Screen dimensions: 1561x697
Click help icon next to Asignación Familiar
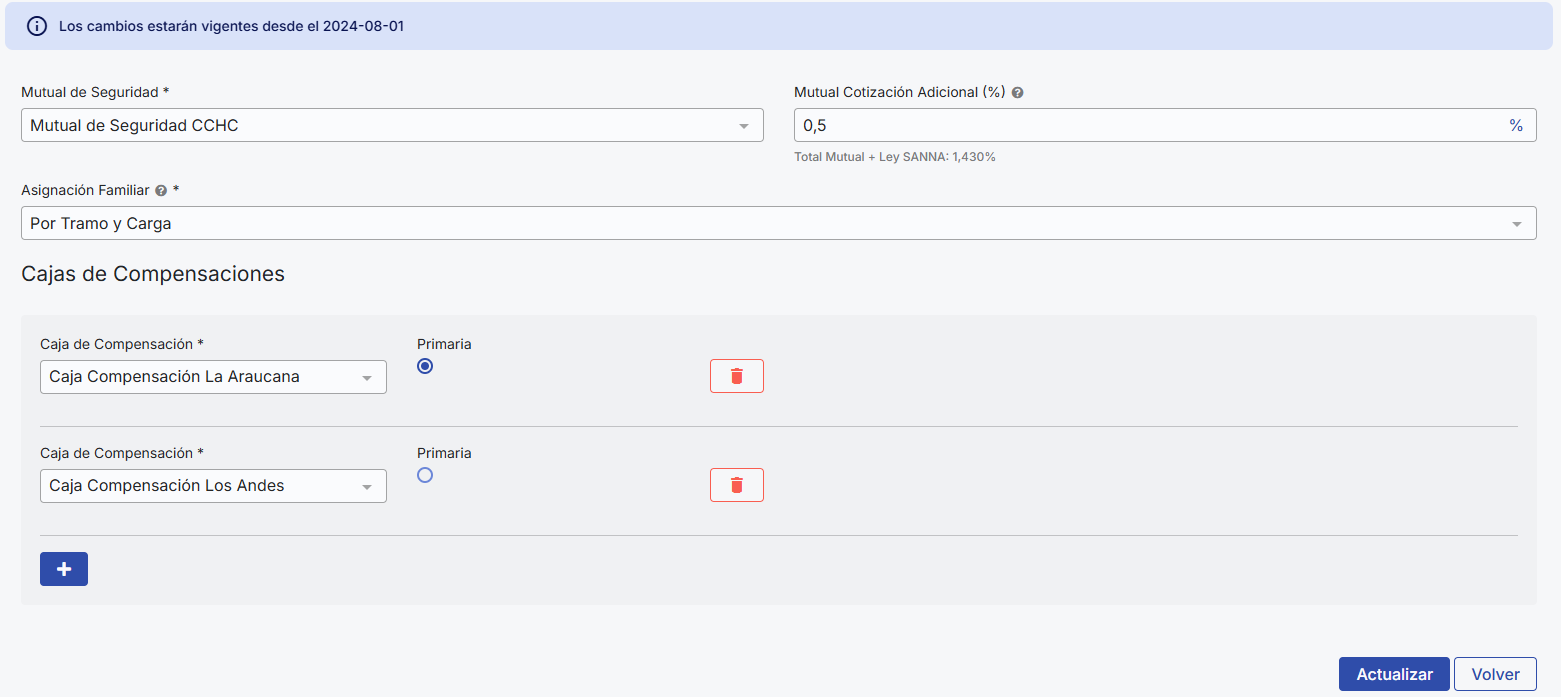click(161, 190)
